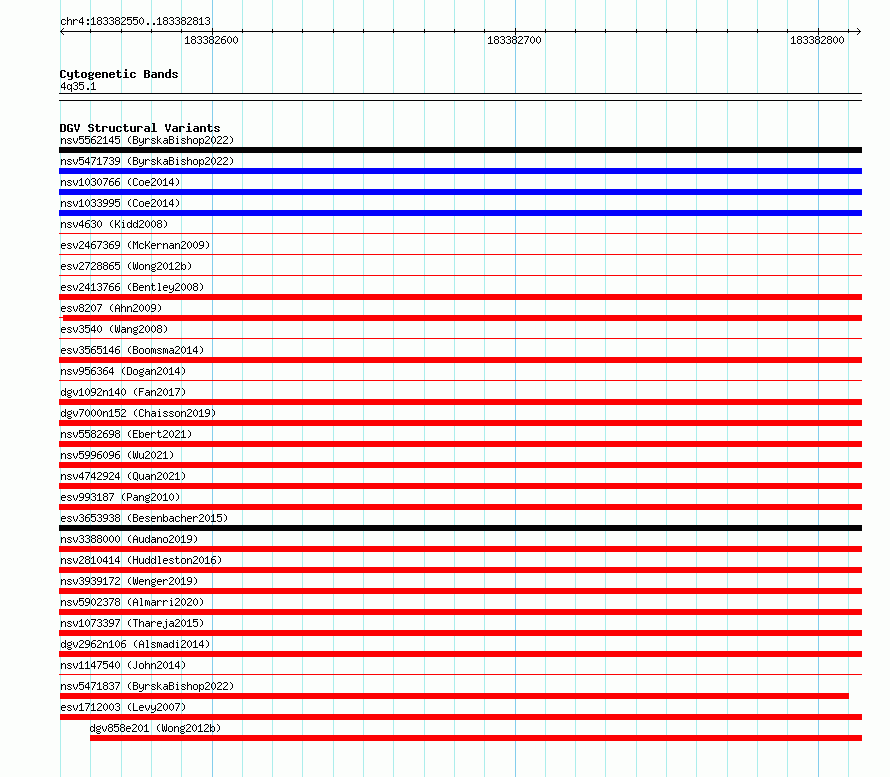Image resolution: width=890 pixels, height=777 pixels.
Task: Click the ruler's left arrow end
Action: click(x=62, y=31)
